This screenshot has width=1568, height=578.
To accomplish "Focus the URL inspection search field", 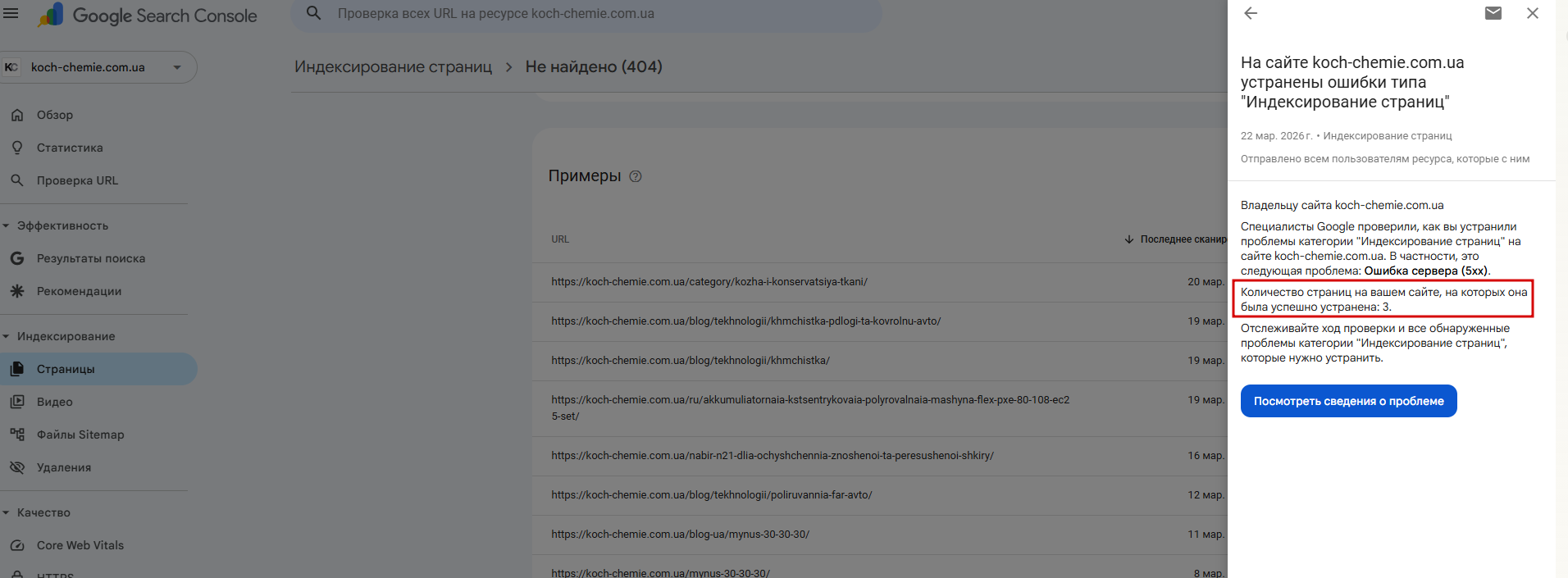I will click(586, 14).
